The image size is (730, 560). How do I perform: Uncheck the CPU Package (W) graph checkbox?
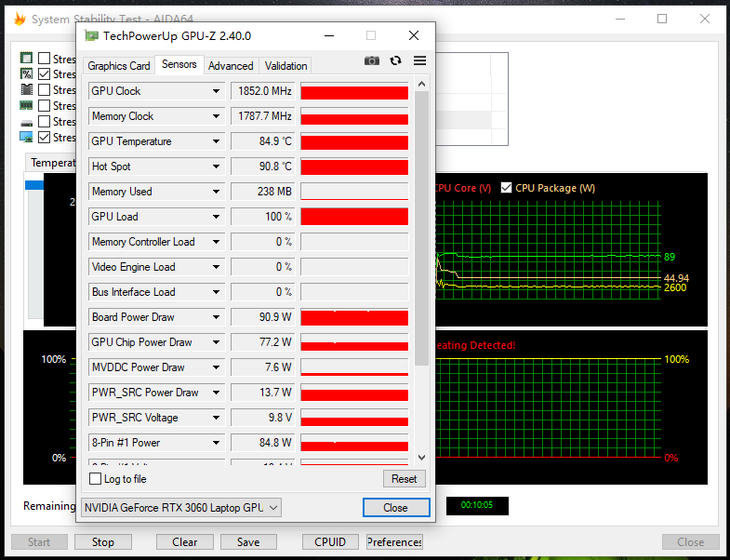click(506, 188)
